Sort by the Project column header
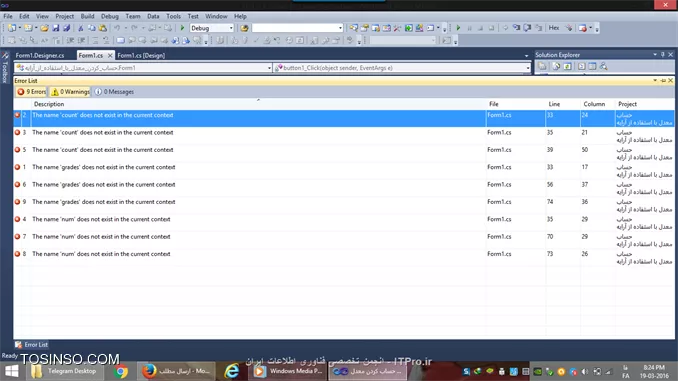Screen dimensions: 678x381 click(x=645, y=104)
